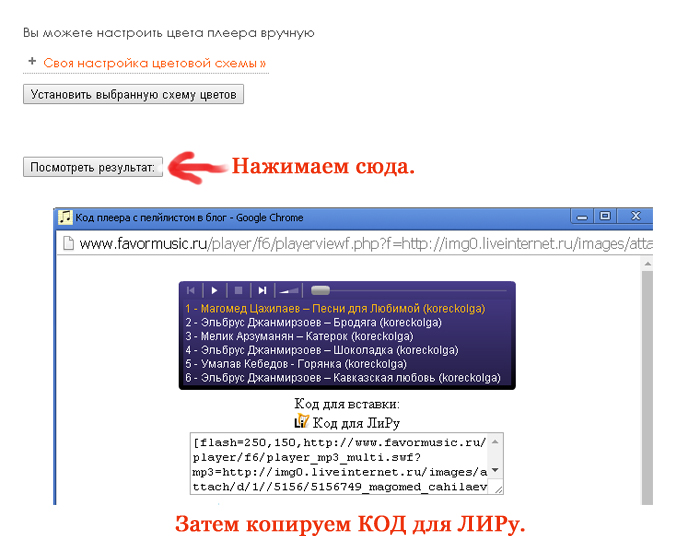Click the code textarea scroll down arrow

click(x=495, y=470)
